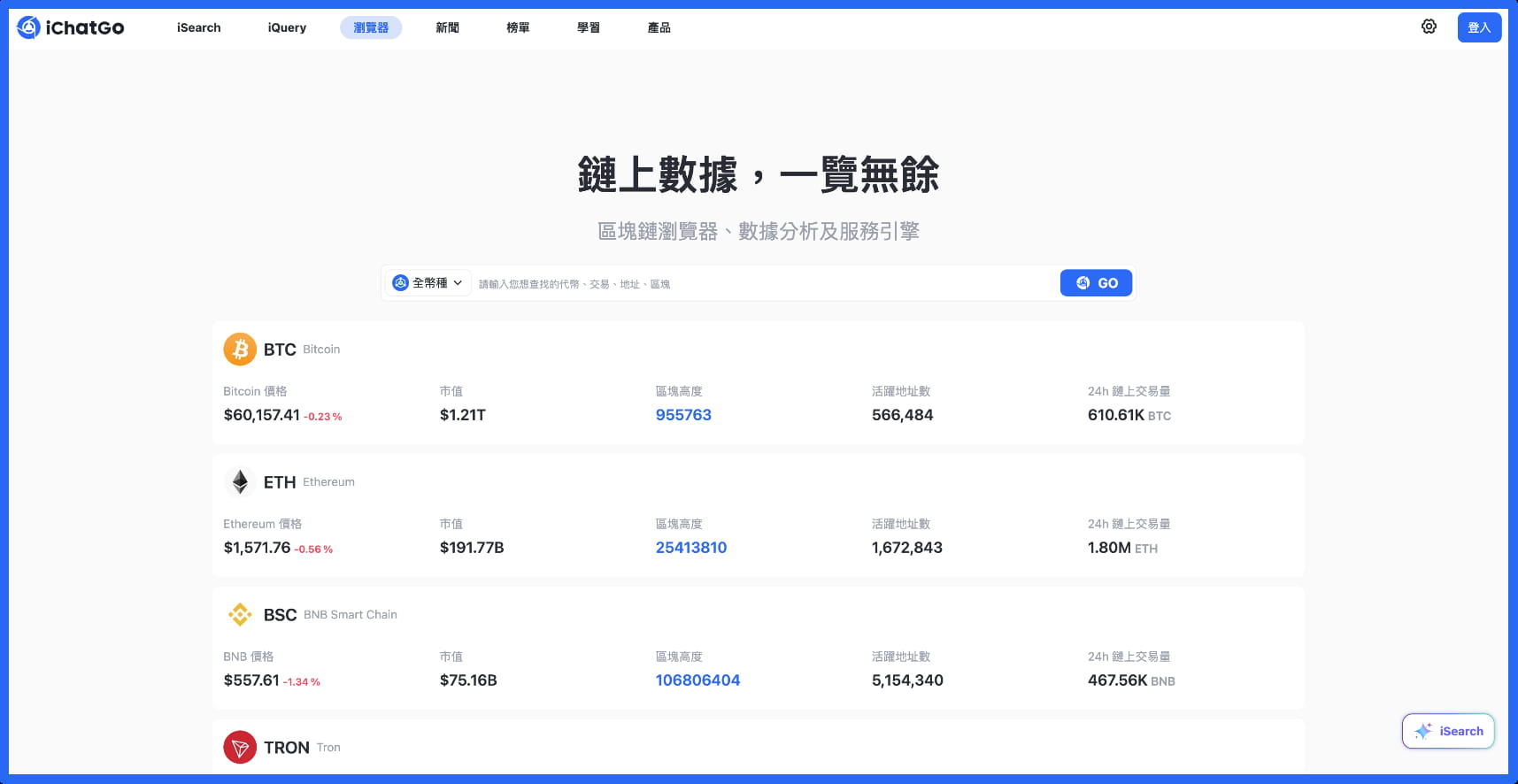Click the -1.34% price change
Viewport: 1518px width, 784px height.
pyautogui.click(x=302, y=682)
